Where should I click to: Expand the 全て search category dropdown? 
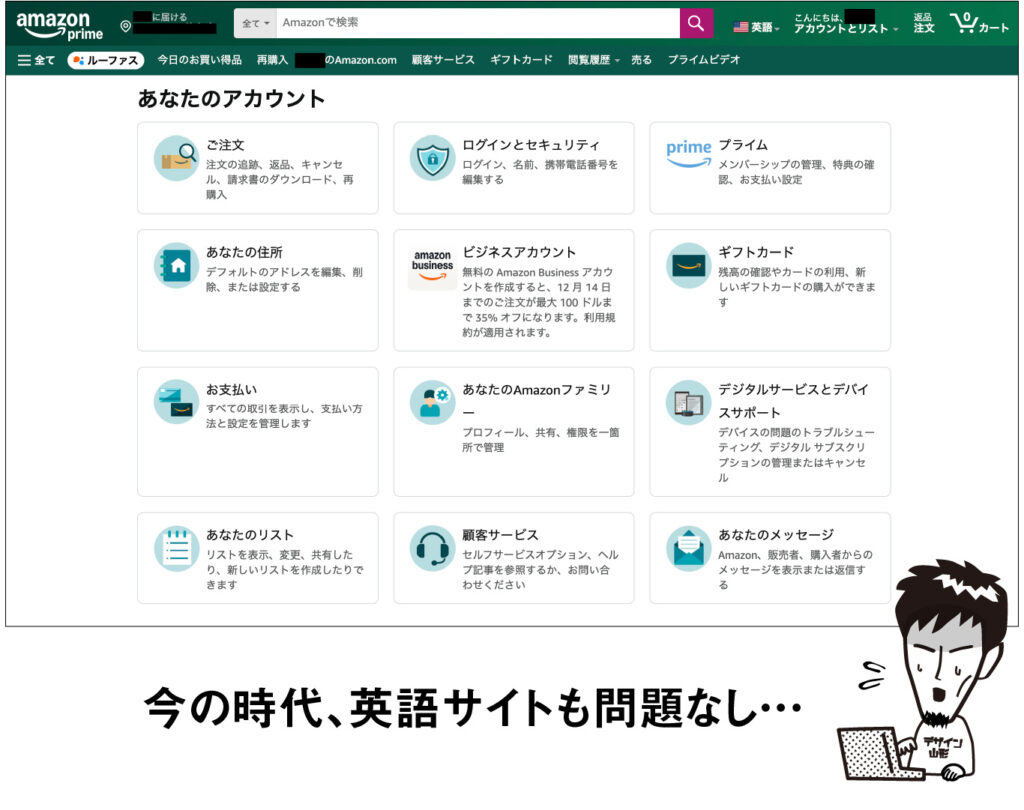click(x=256, y=23)
